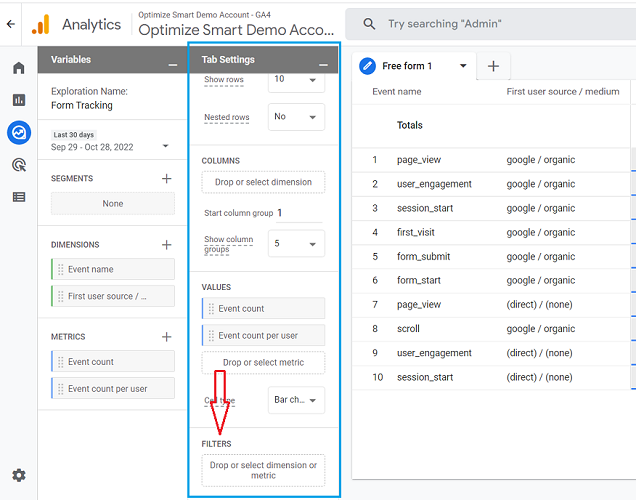Image resolution: width=636 pixels, height=500 pixels.
Task: Grab the First user source dimension handle
Action: [60, 296]
